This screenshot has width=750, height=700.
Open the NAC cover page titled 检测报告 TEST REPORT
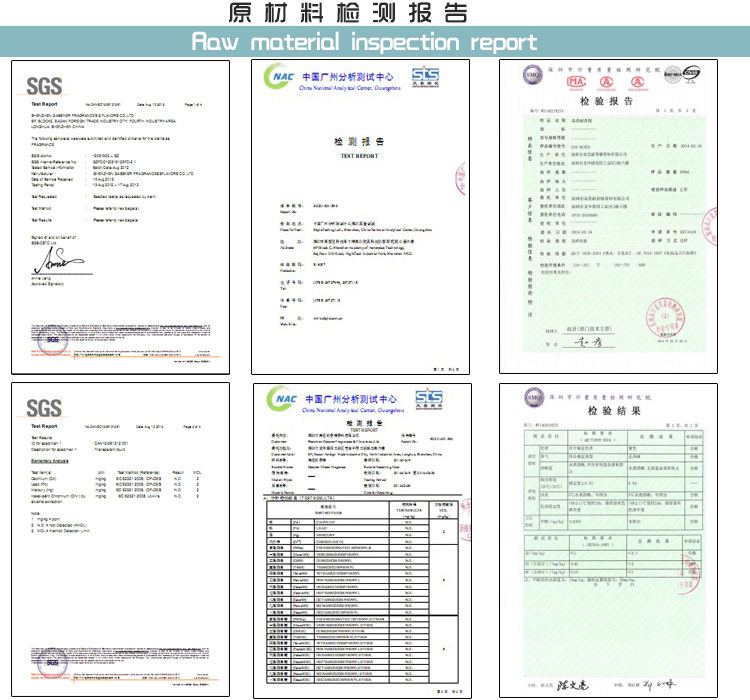pyautogui.click(x=361, y=217)
